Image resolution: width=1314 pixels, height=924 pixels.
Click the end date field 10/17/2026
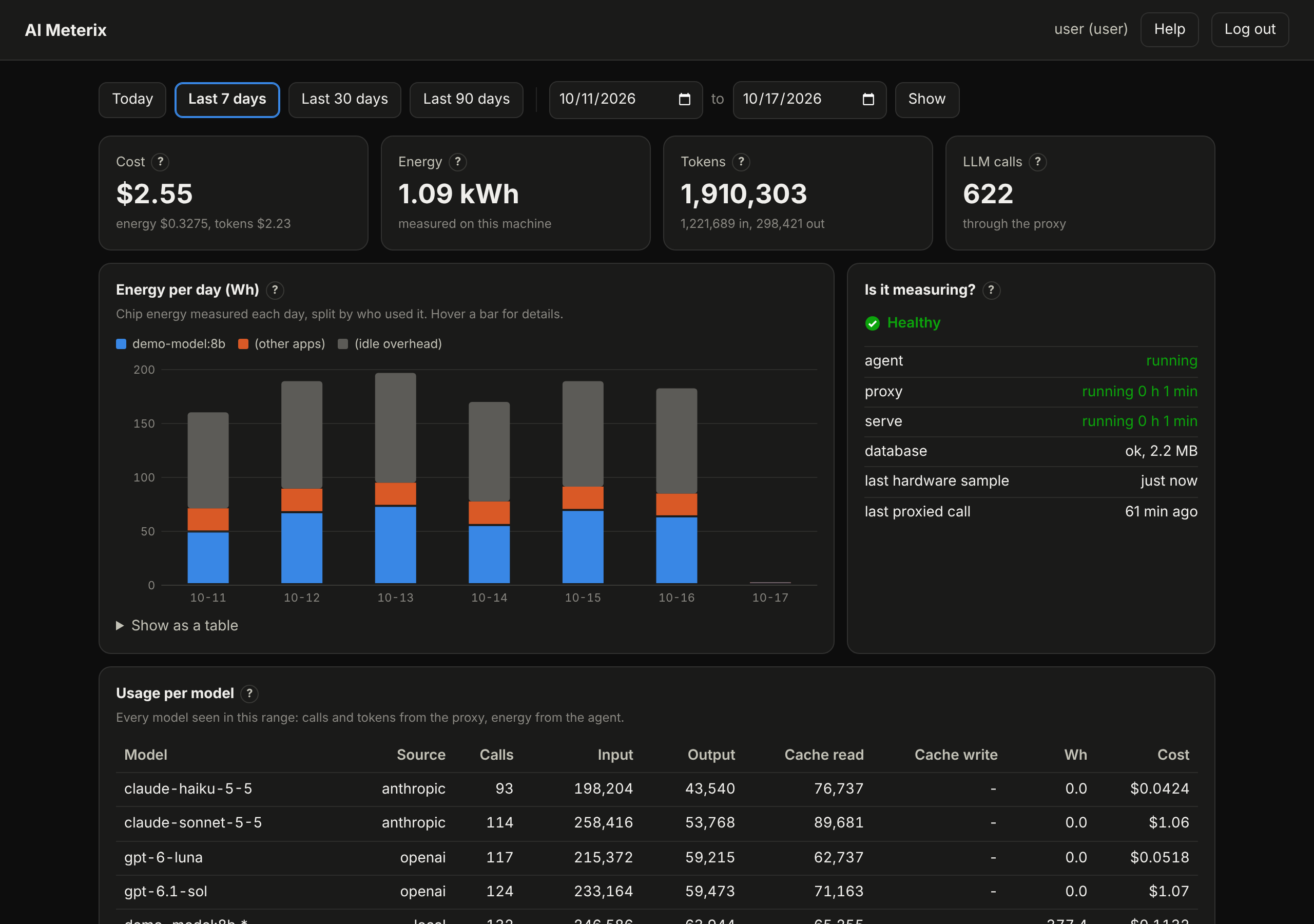click(x=809, y=100)
